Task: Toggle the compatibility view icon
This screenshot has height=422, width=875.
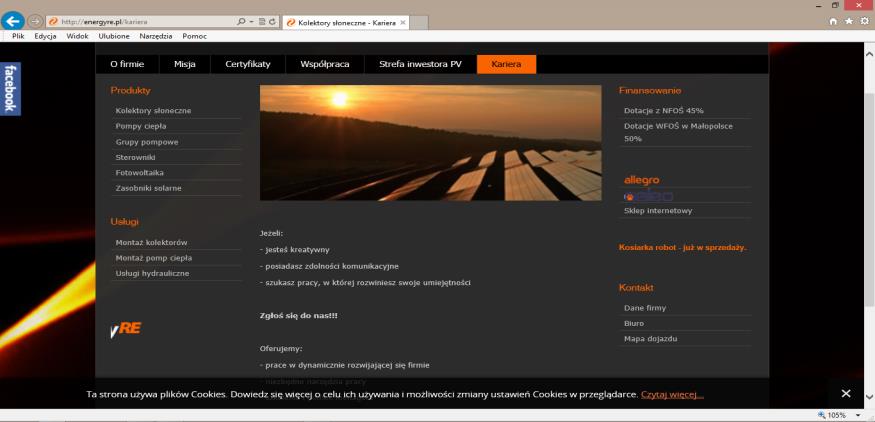Action: click(x=262, y=22)
